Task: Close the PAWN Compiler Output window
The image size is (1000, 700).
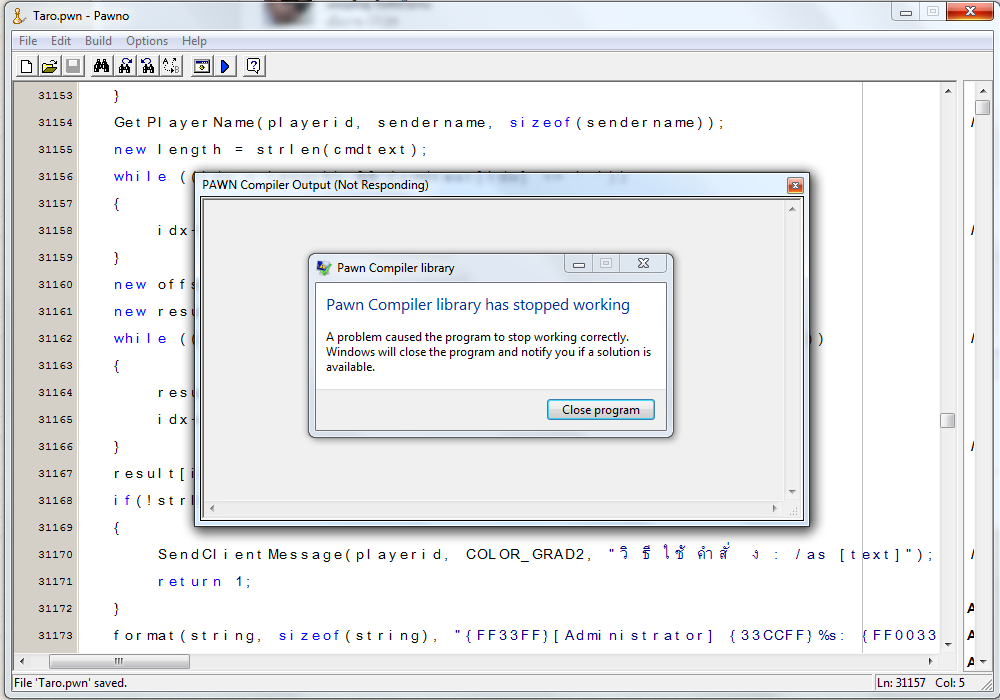Action: pos(795,185)
